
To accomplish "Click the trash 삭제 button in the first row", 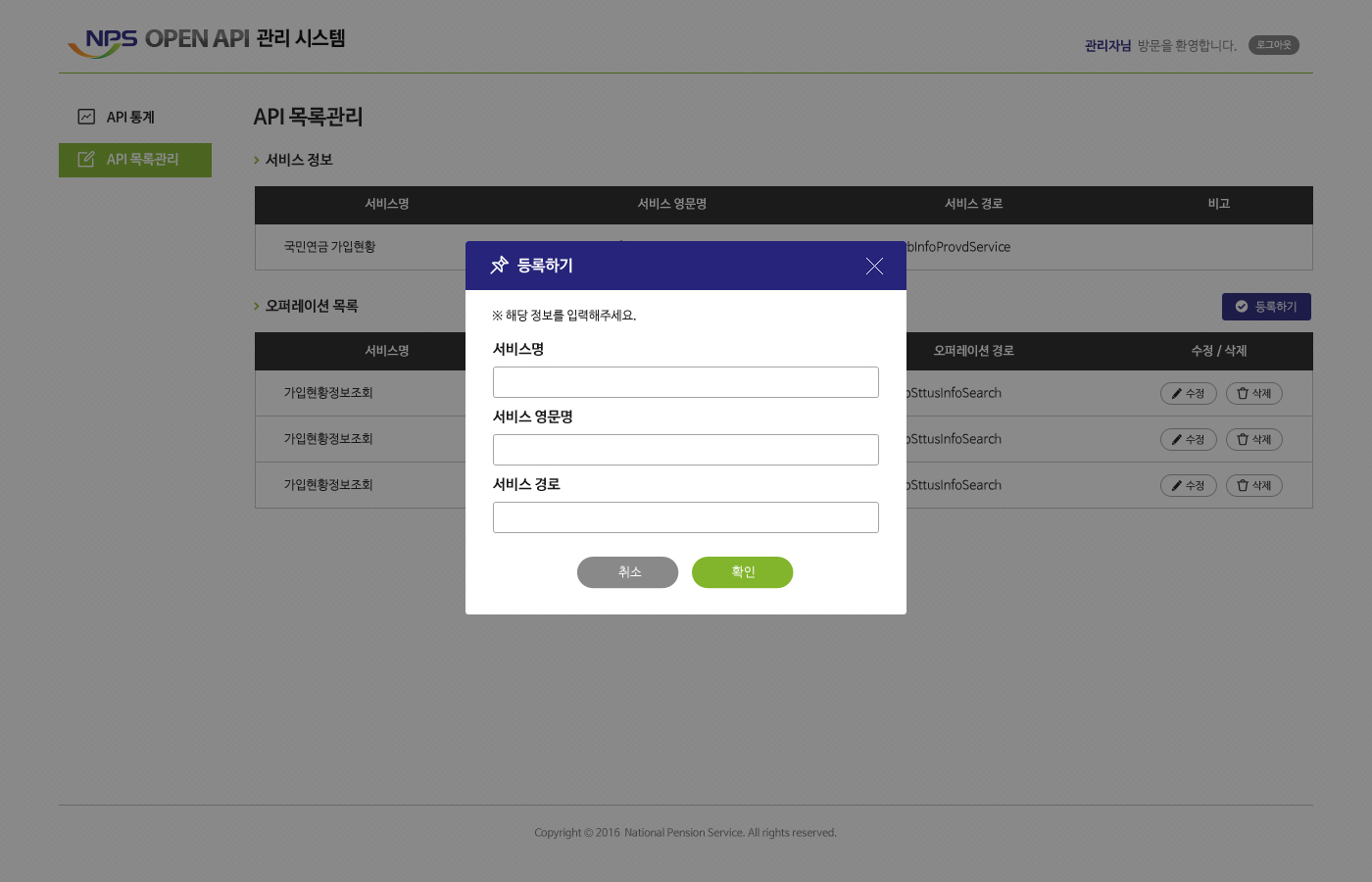I will tap(1253, 394).
